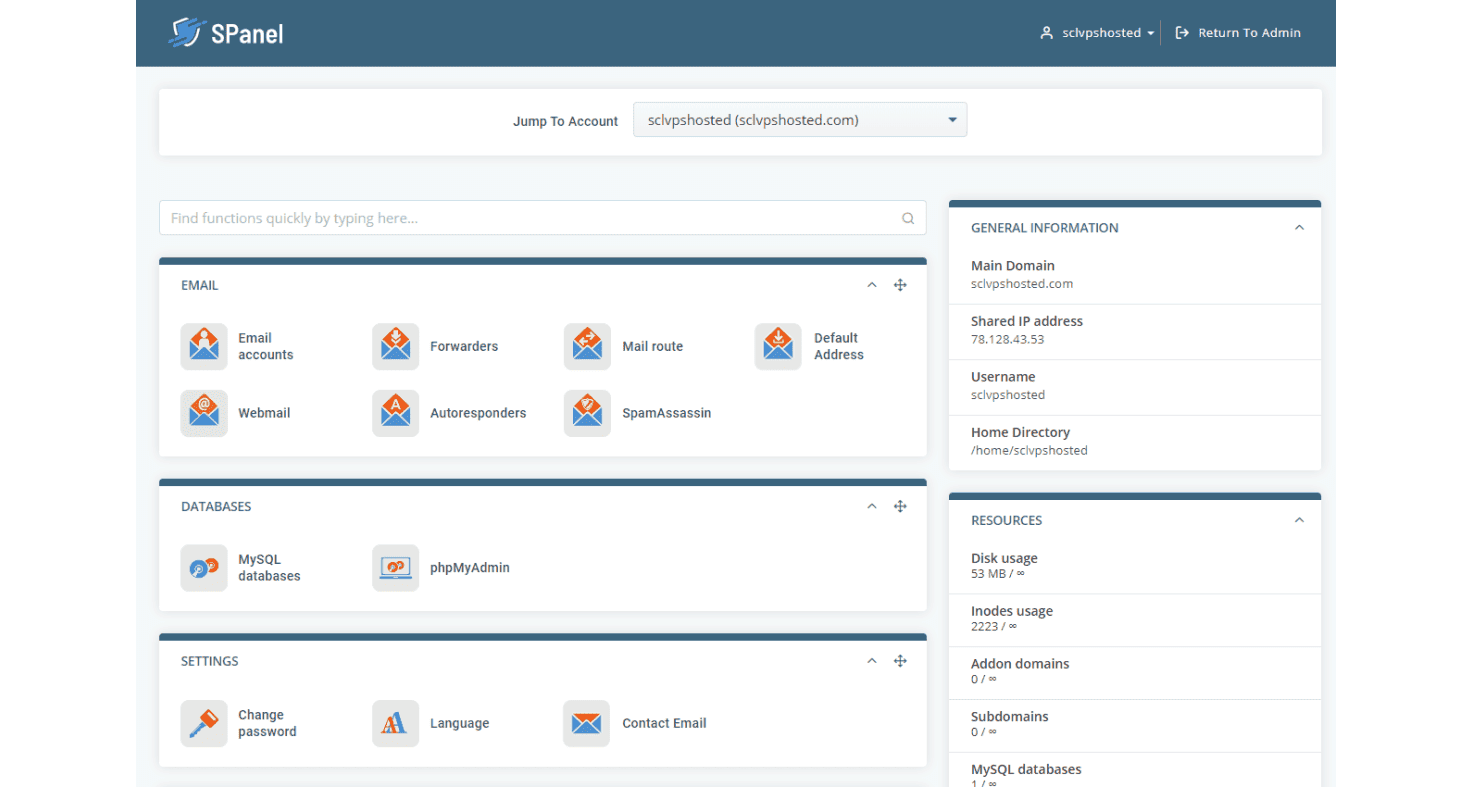
Task: Open the Email accounts link text
Action: 266,346
